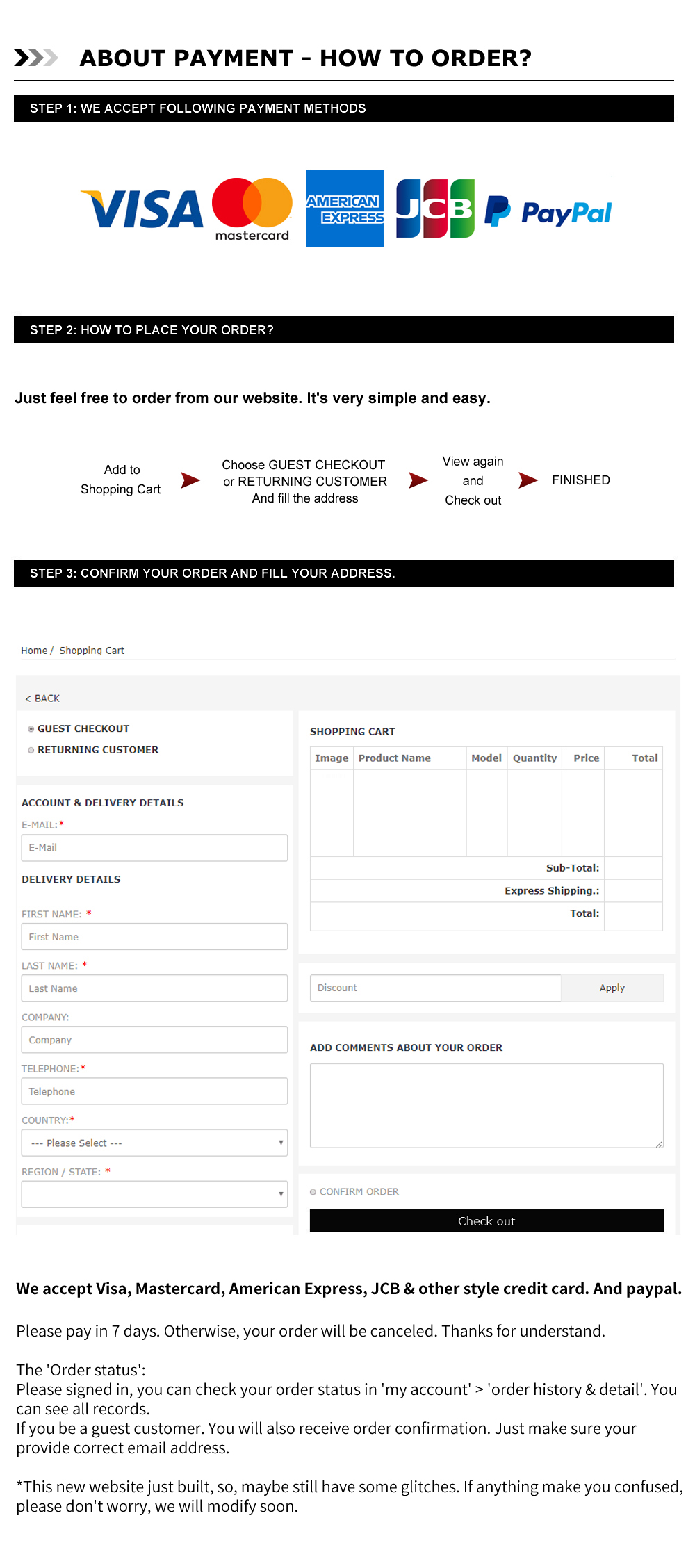Viewport: 695px width, 1568px height.
Task: Expand the Region / State dropdown
Action: pos(154,1194)
